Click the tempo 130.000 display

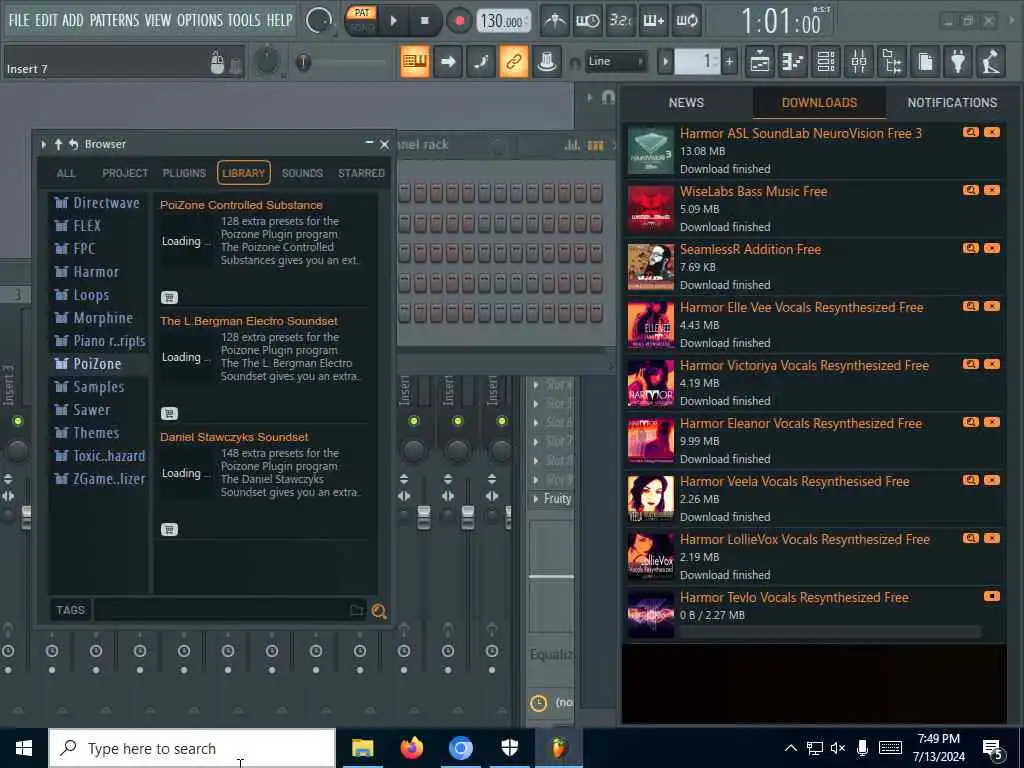coord(502,21)
